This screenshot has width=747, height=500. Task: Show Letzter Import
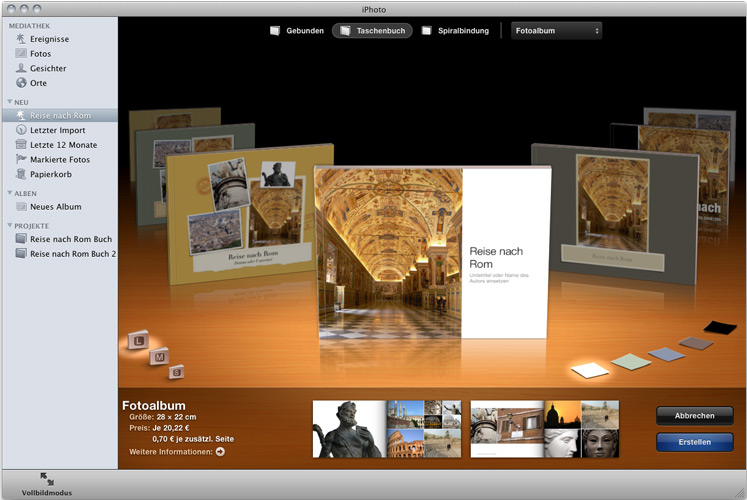click(55, 130)
